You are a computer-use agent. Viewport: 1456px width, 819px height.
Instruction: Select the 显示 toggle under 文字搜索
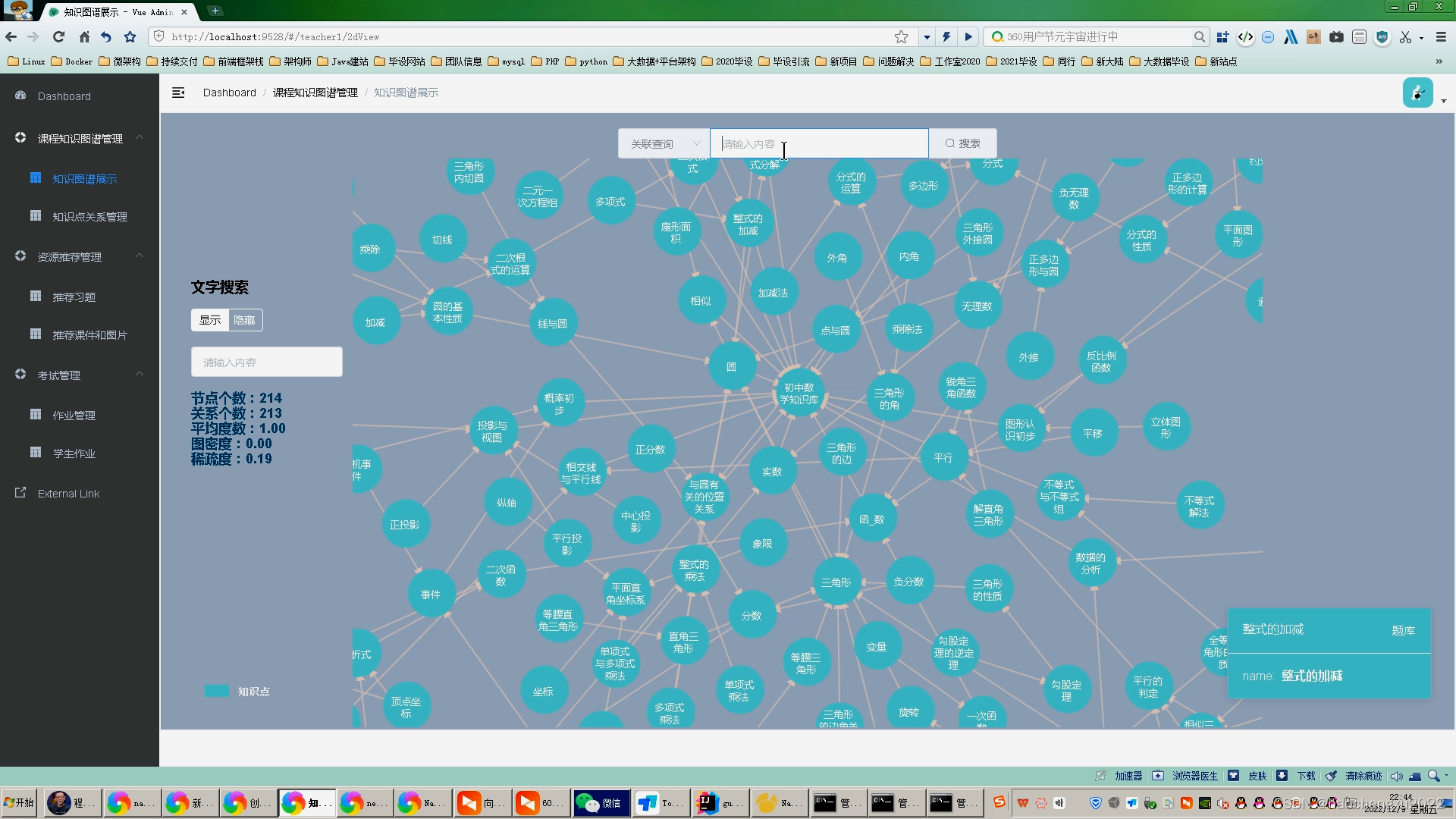pos(210,320)
